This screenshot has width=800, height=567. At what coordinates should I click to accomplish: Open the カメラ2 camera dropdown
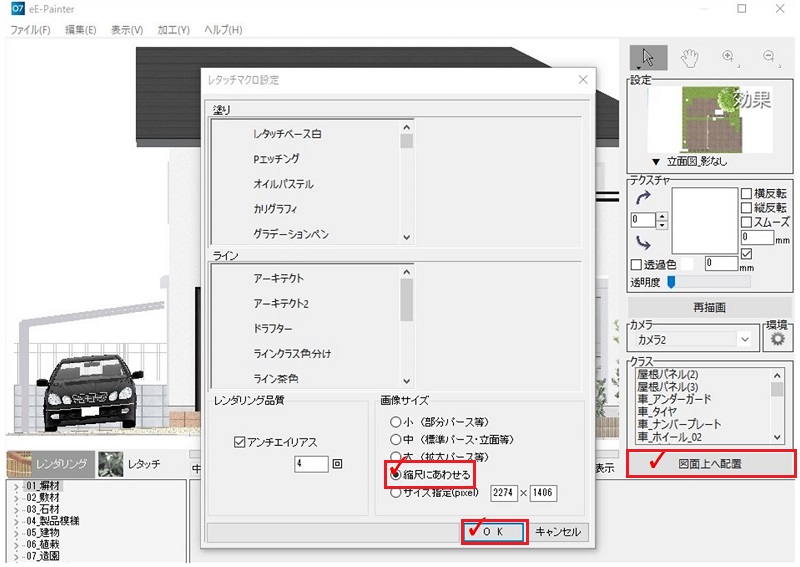745,339
